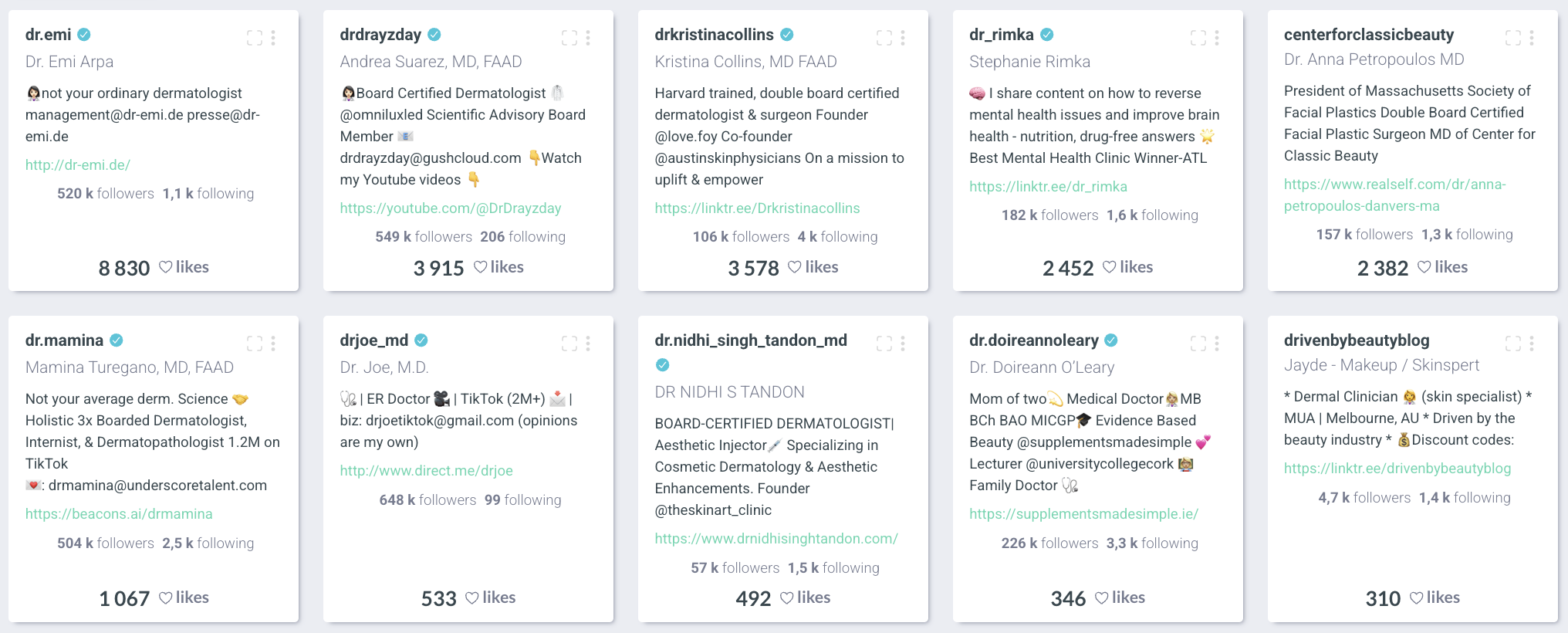Open three-dot menu on dr.mamina card
The width and height of the screenshot is (1568, 633).
(x=273, y=344)
